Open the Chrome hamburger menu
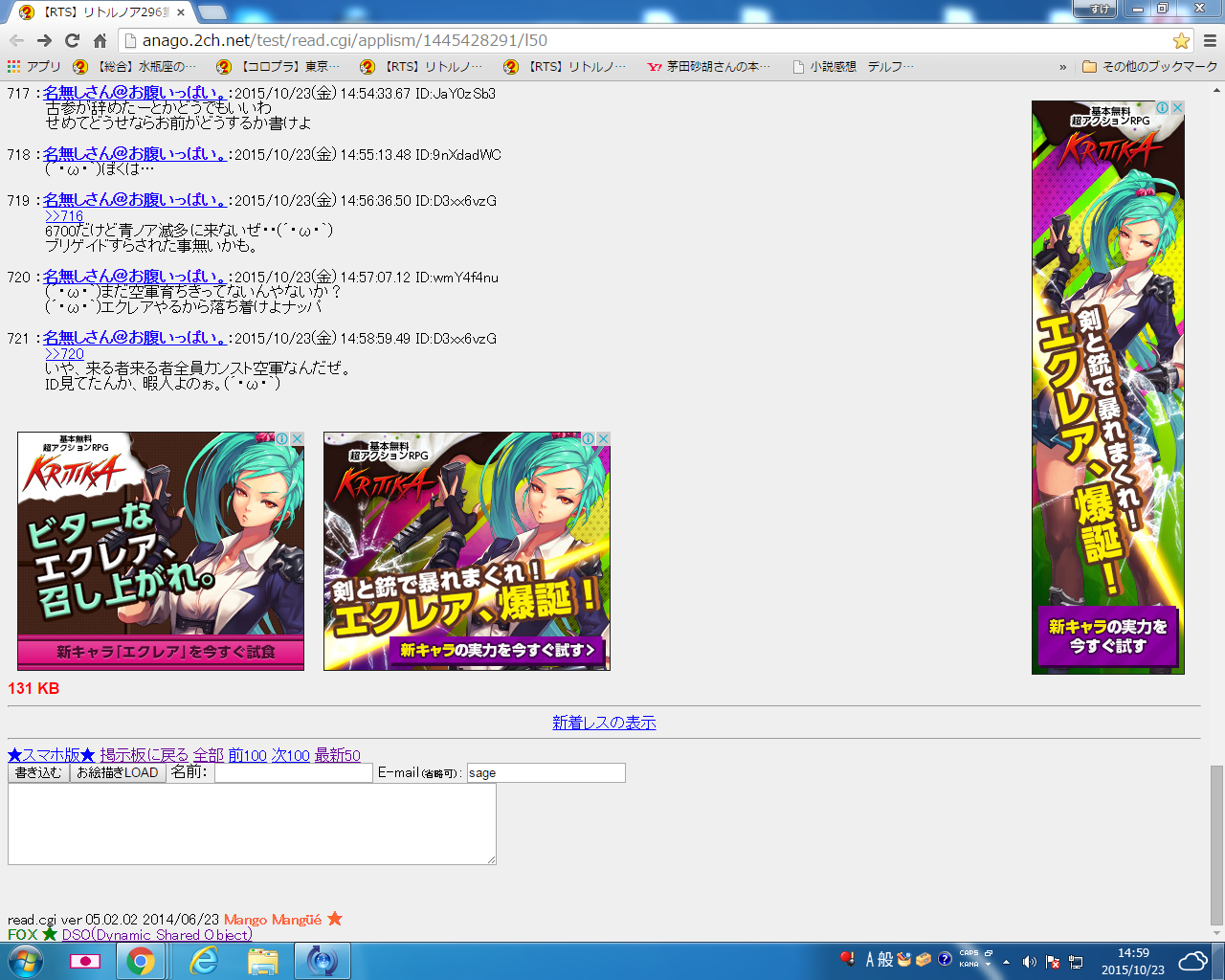This screenshot has width=1225, height=980. pyautogui.click(x=1210, y=40)
